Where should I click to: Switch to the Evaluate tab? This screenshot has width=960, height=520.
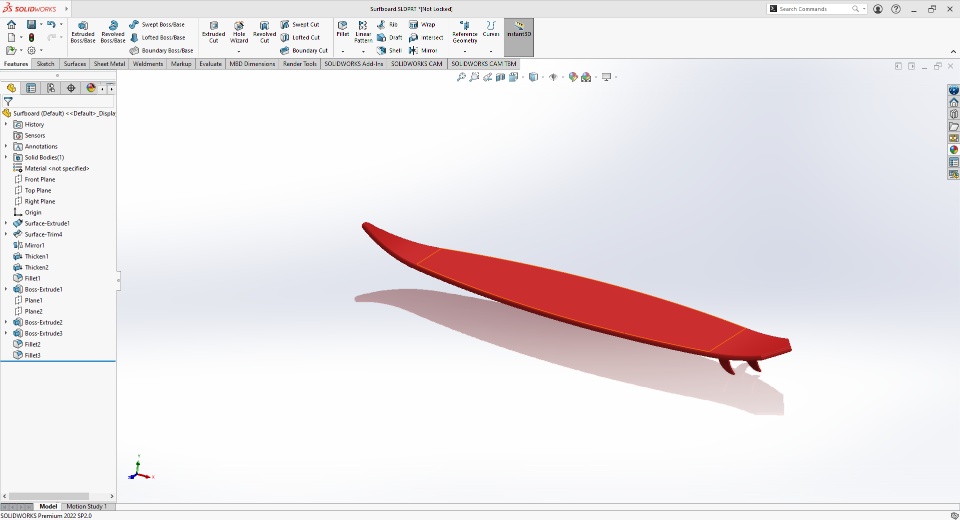210,64
